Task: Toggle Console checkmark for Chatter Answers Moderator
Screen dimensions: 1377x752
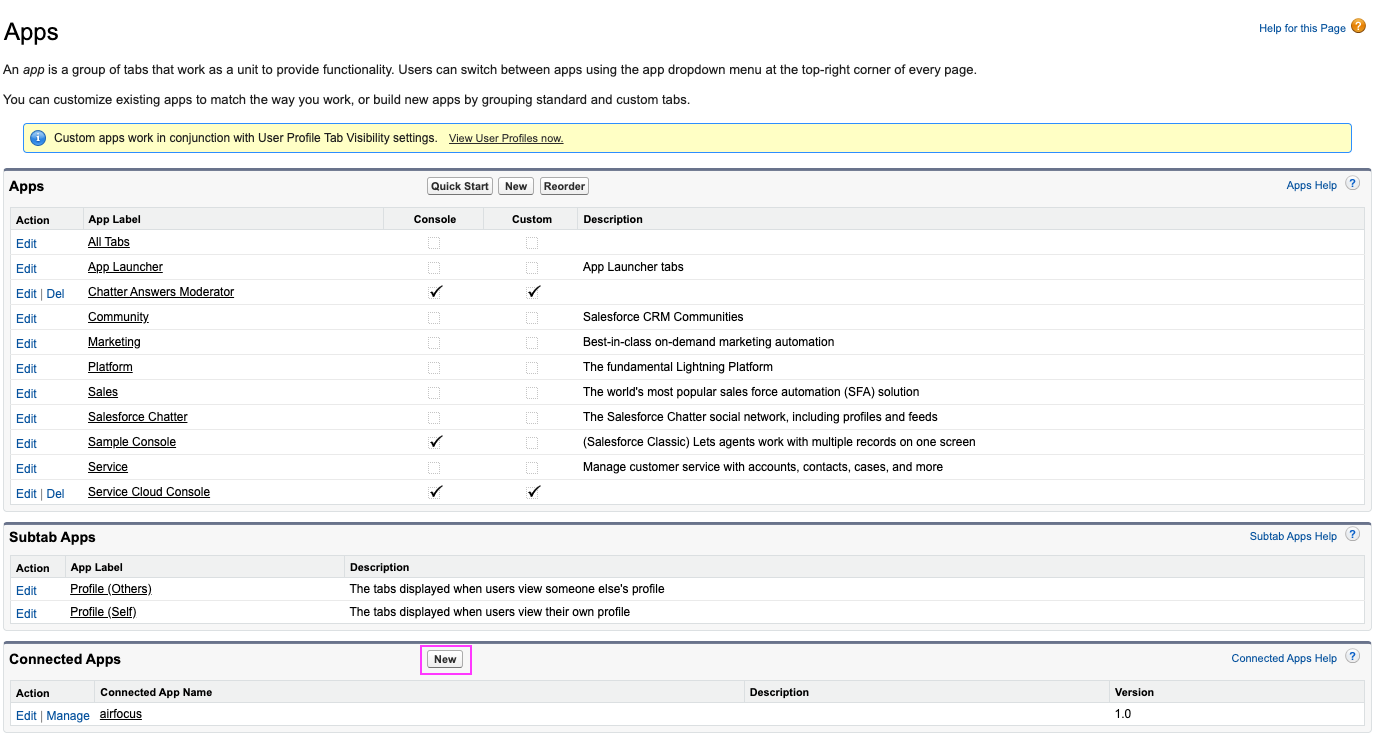Action: (x=435, y=292)
